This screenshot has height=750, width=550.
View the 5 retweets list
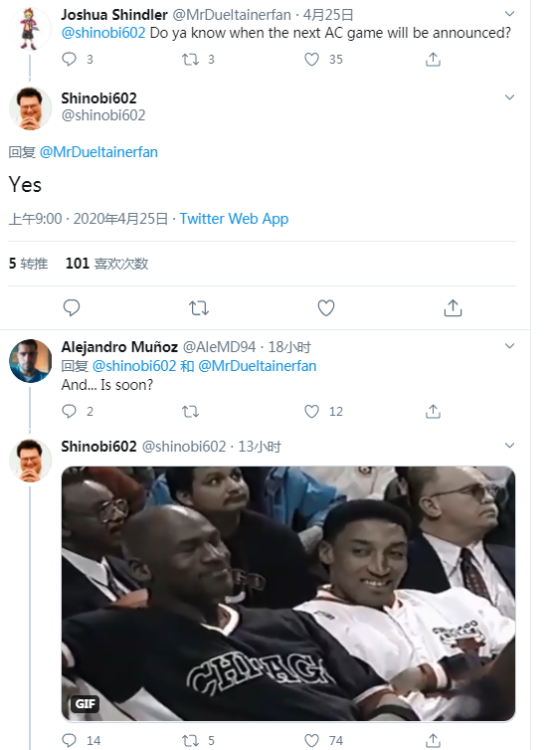pos(28,264)
